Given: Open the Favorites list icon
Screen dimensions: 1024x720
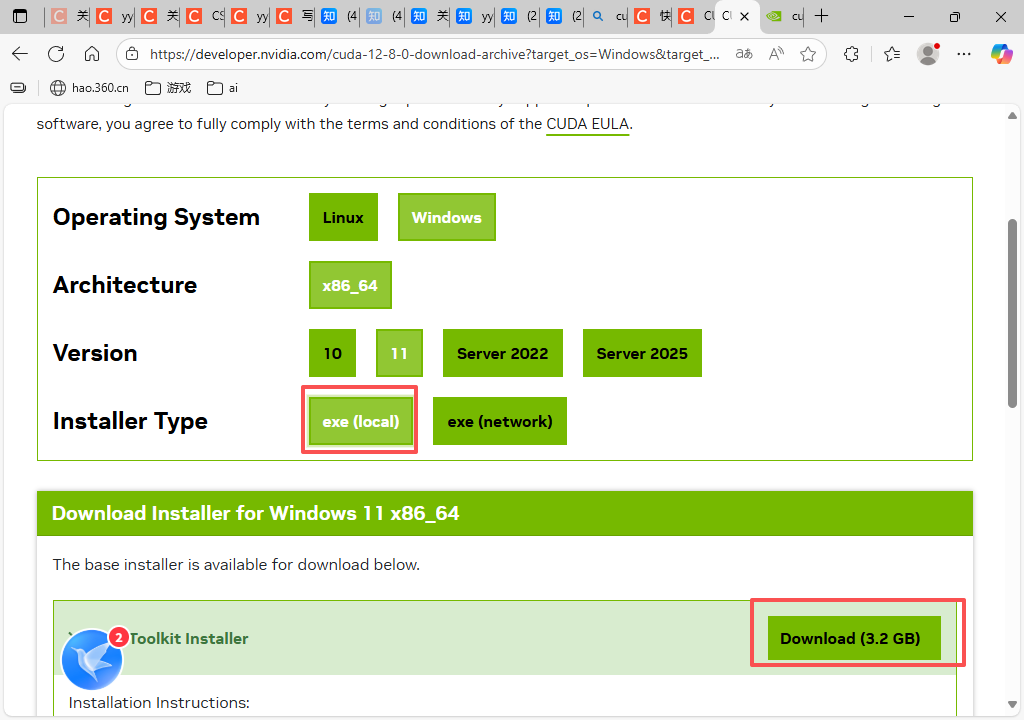Looking at the screenshot, I should [x=892, y=54].
